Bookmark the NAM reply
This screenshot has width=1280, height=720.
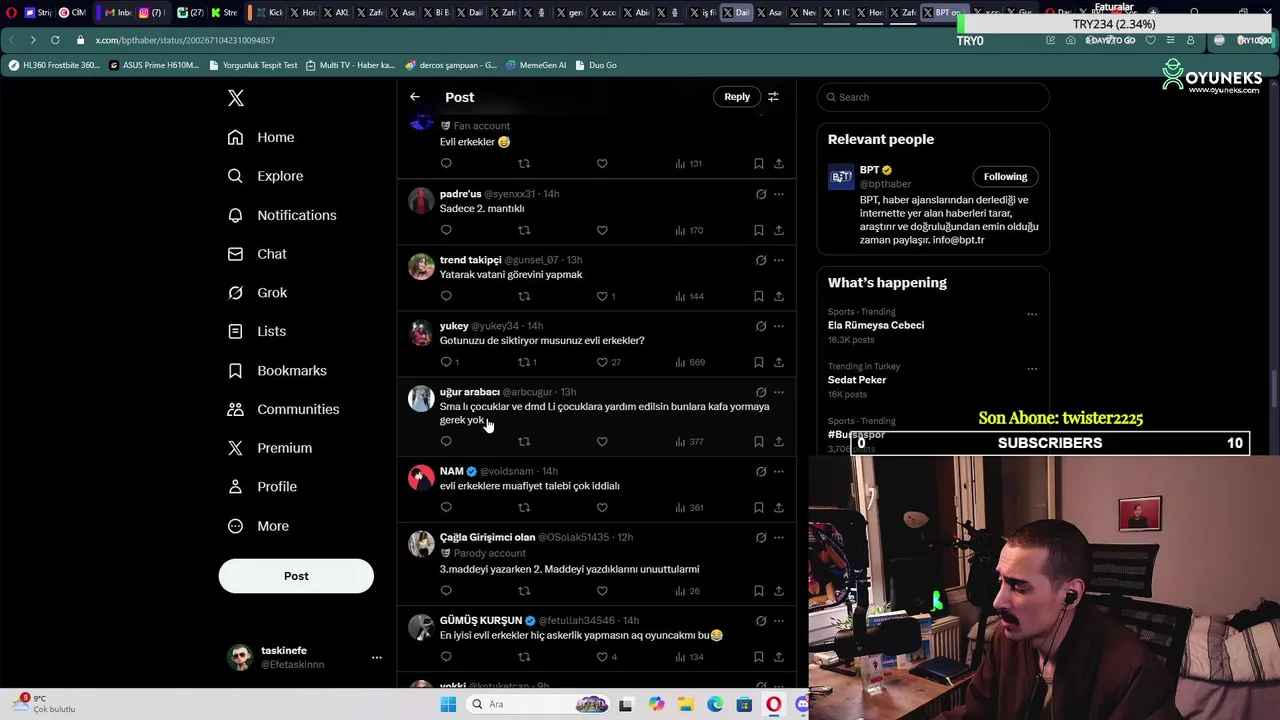tap(759, 507)
